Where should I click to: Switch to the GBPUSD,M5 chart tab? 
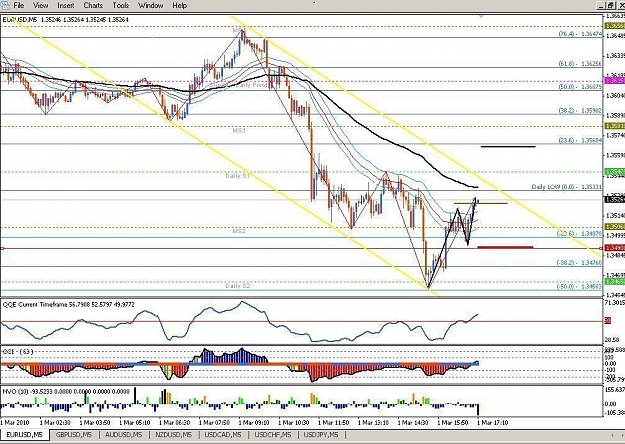pyautogui.click(x=74, y=434)
